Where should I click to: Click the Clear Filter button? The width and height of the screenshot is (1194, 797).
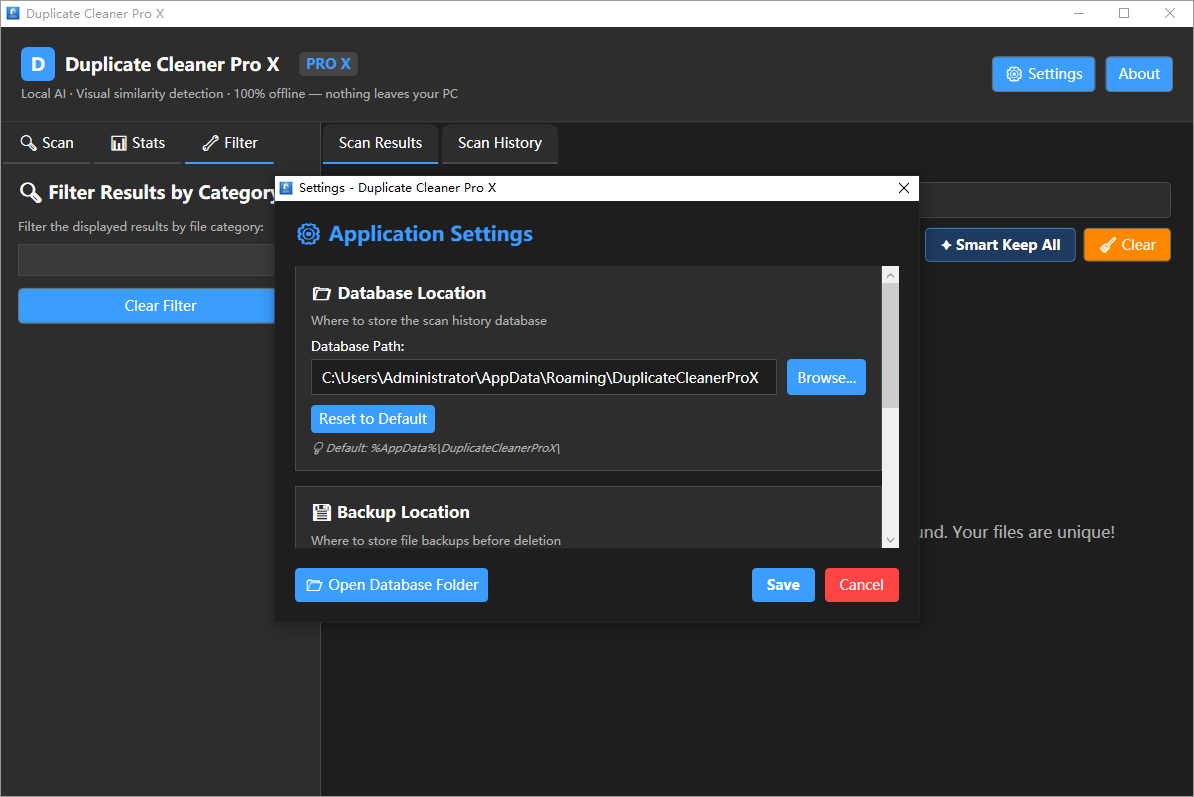click(147, 305)
